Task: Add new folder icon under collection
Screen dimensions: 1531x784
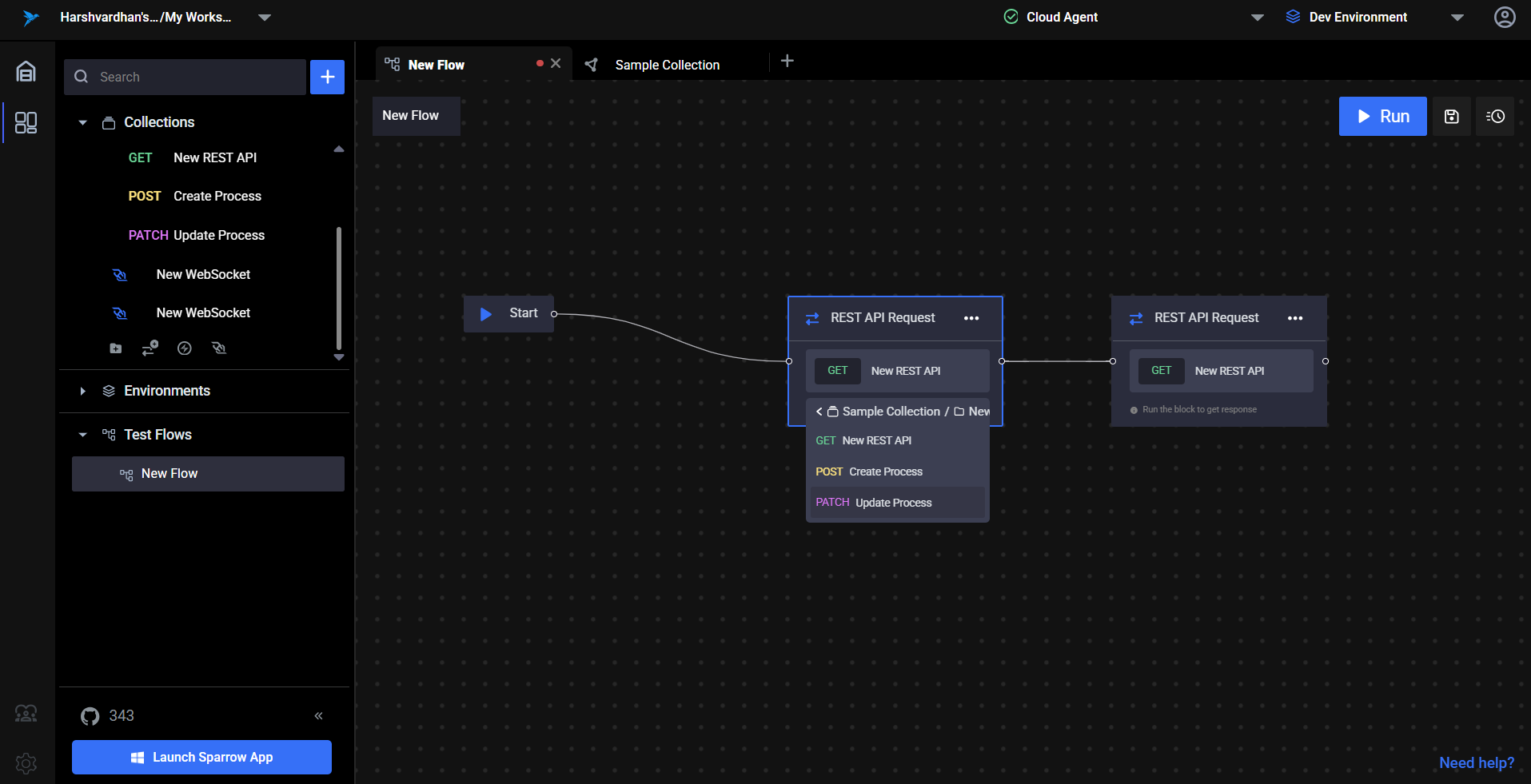Action: (116, 348)
